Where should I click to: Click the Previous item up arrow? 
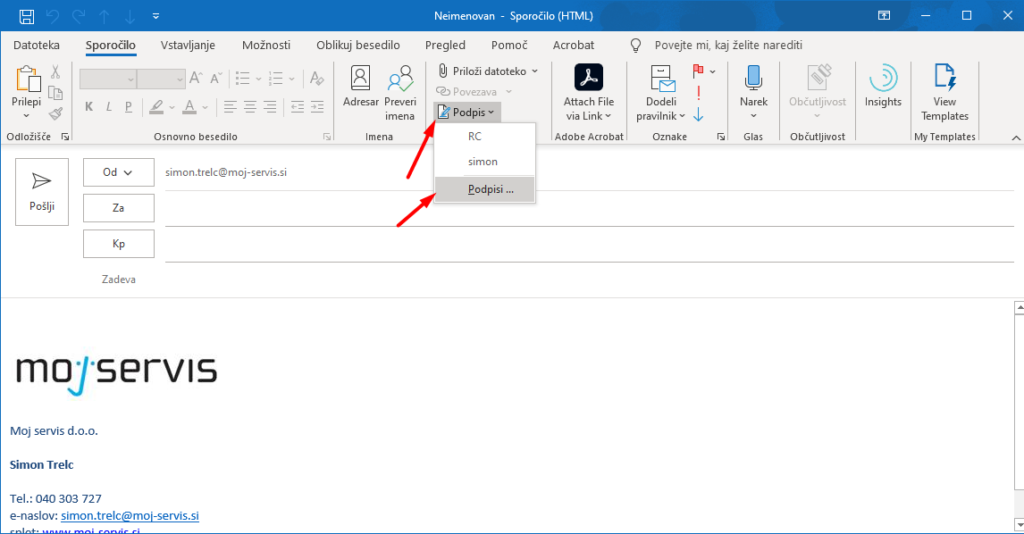(104, 16)
